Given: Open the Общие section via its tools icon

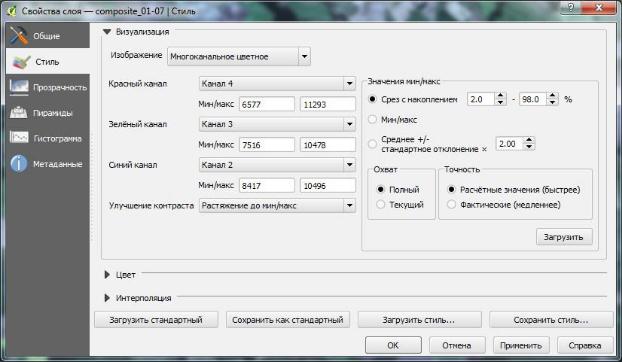Looking at the screenshot, I should tap(19, 35).
